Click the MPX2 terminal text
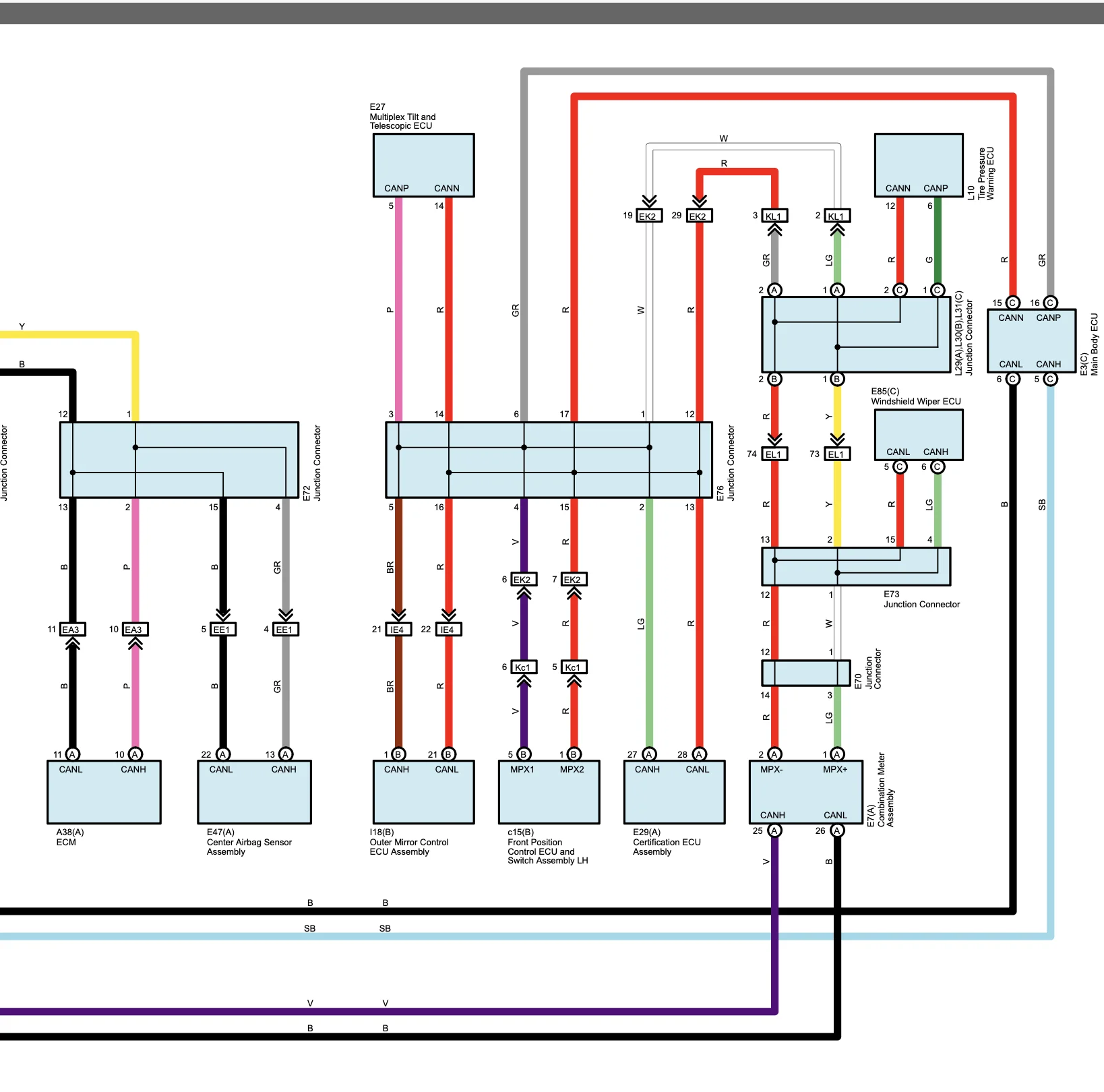 tap(572, 769)
